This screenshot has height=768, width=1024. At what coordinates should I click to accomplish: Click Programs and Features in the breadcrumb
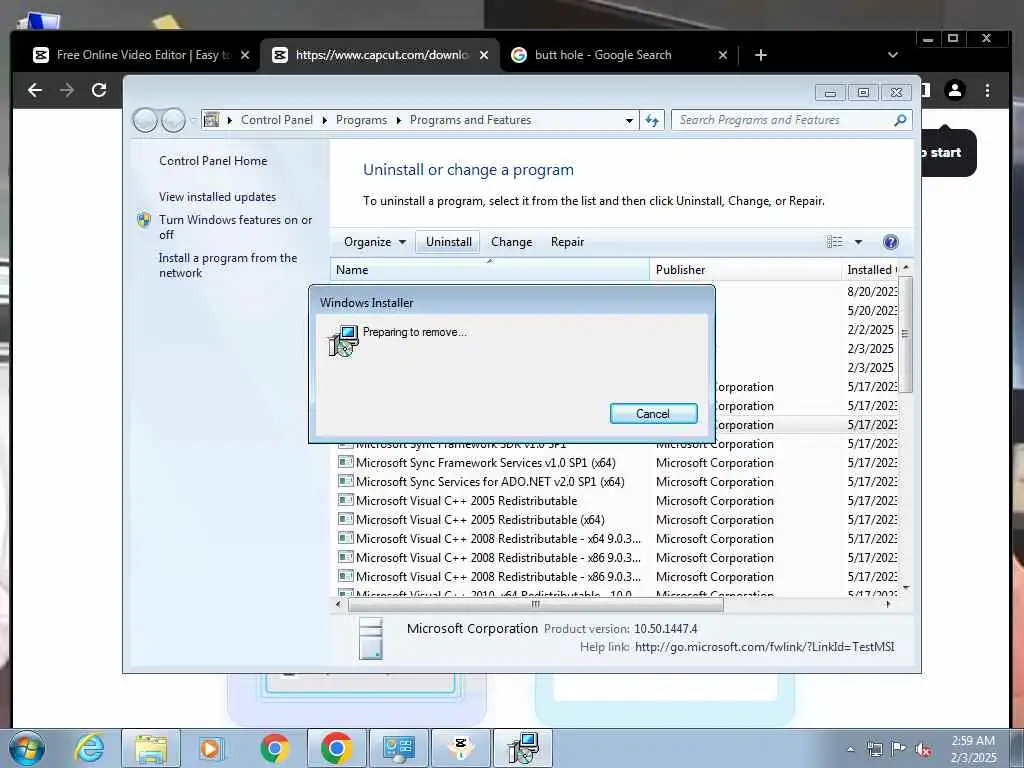[470, 120]
